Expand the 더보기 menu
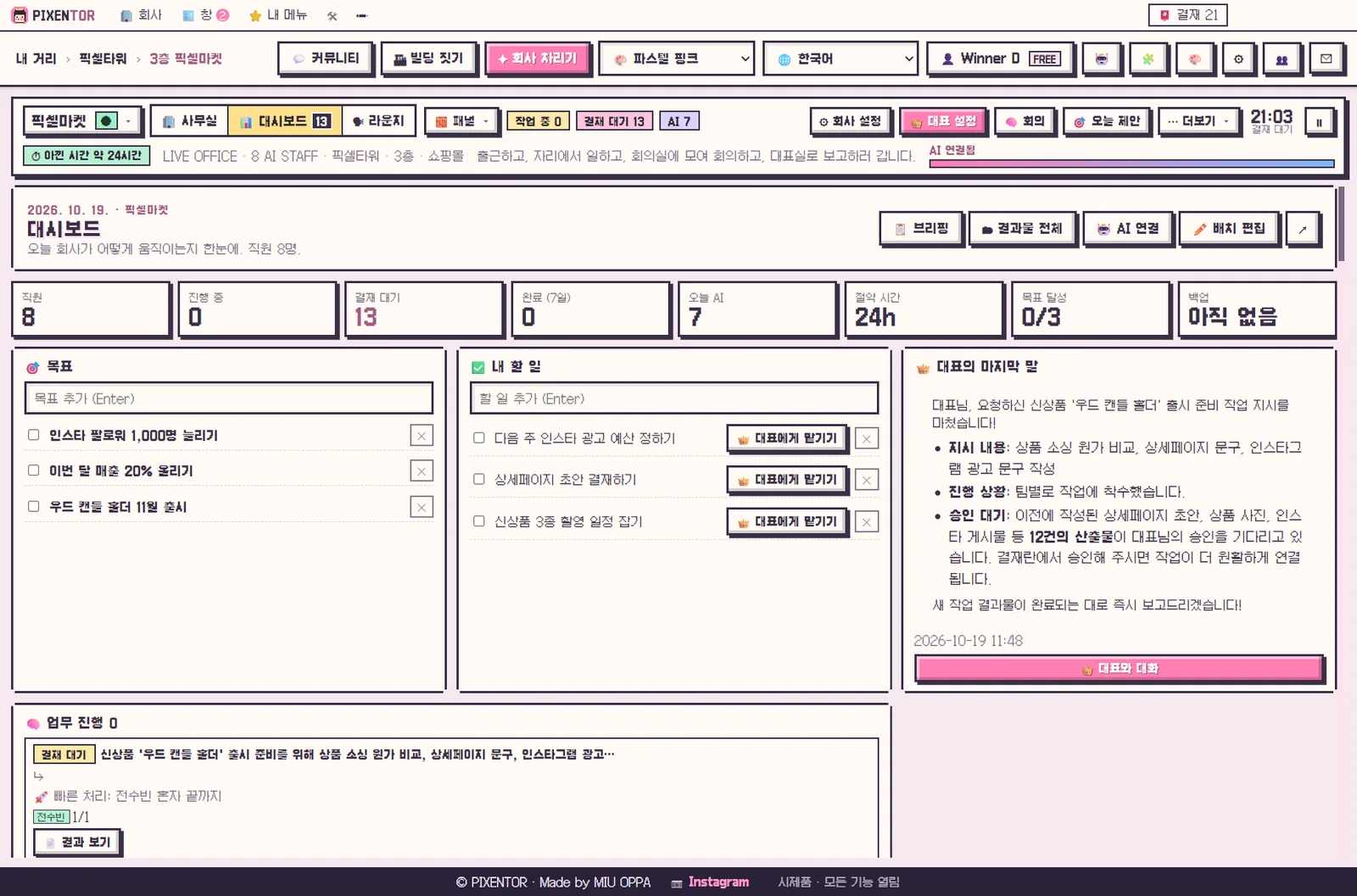 [1198, 121]
